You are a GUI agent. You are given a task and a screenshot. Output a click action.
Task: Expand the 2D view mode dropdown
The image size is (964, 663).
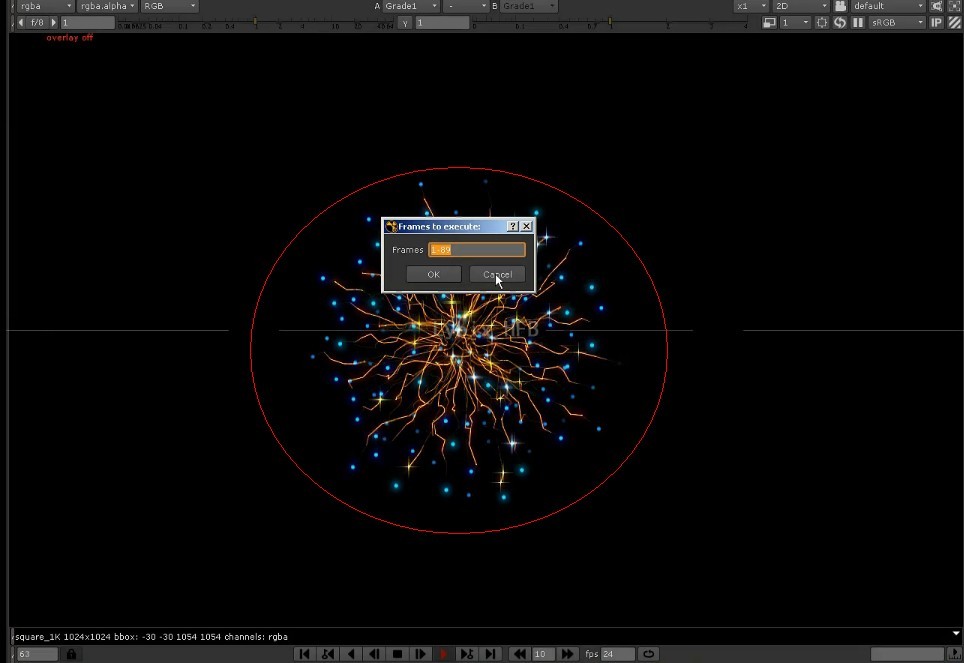[x=801, y=6]
